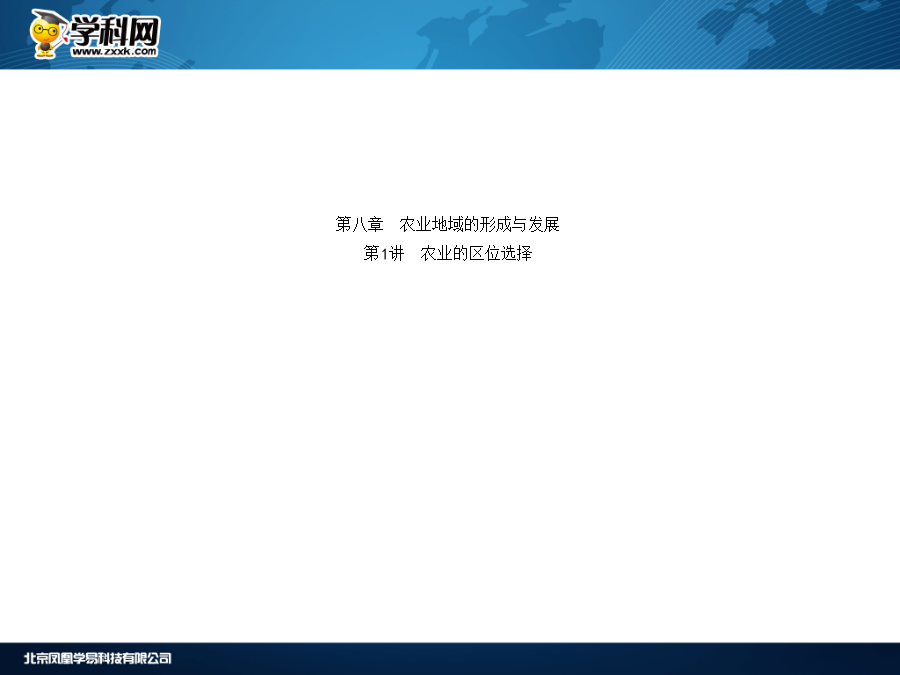Select the lecture title 第1讲 农业的区位选择
Viewport: 900px width, 675px height.
(x=448, y=253)
